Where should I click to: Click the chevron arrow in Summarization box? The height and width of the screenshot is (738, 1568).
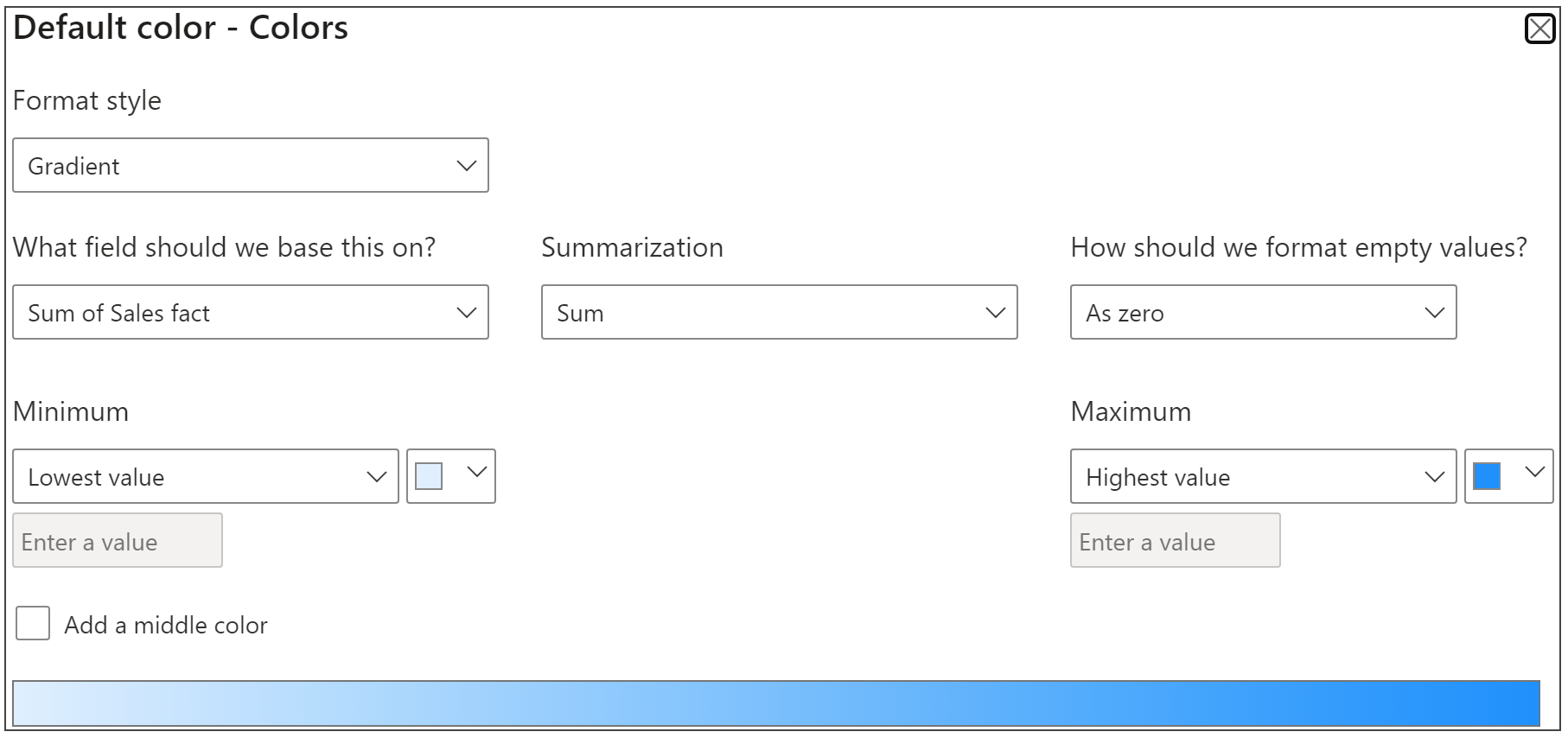pyautogui.click(x=995, y=312)
